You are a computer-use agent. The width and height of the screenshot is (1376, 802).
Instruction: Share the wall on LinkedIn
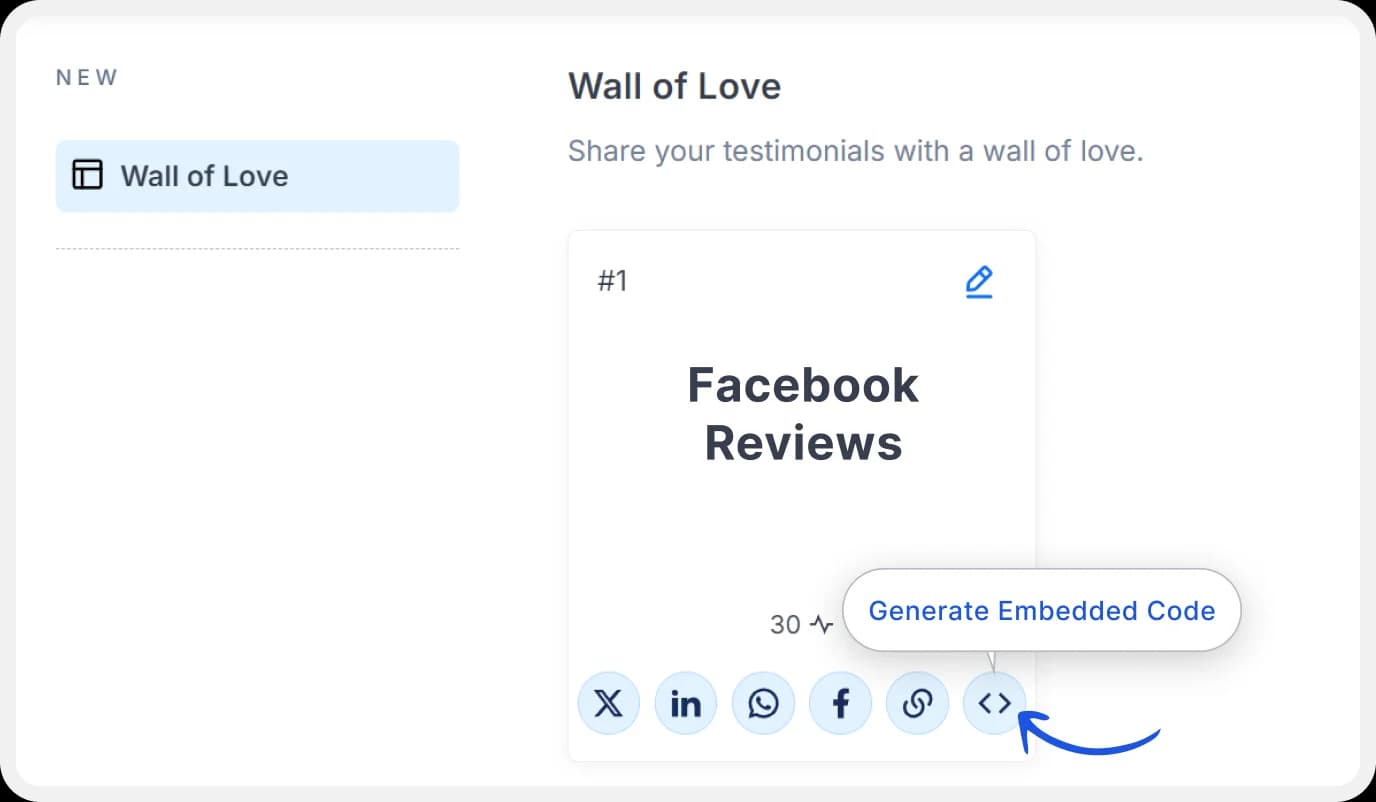[686, 703]
